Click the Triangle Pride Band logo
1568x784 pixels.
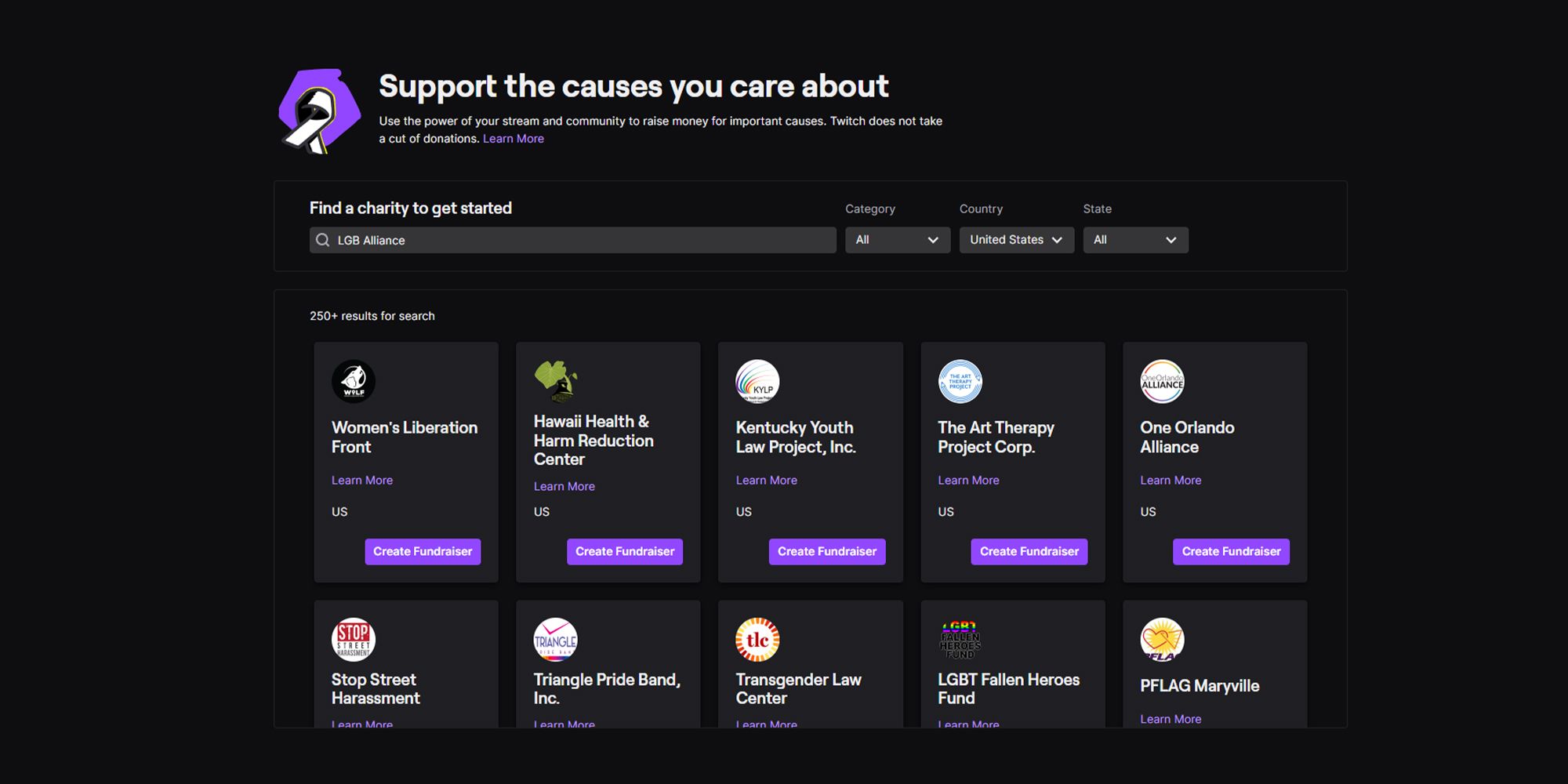tap(556, 640)
